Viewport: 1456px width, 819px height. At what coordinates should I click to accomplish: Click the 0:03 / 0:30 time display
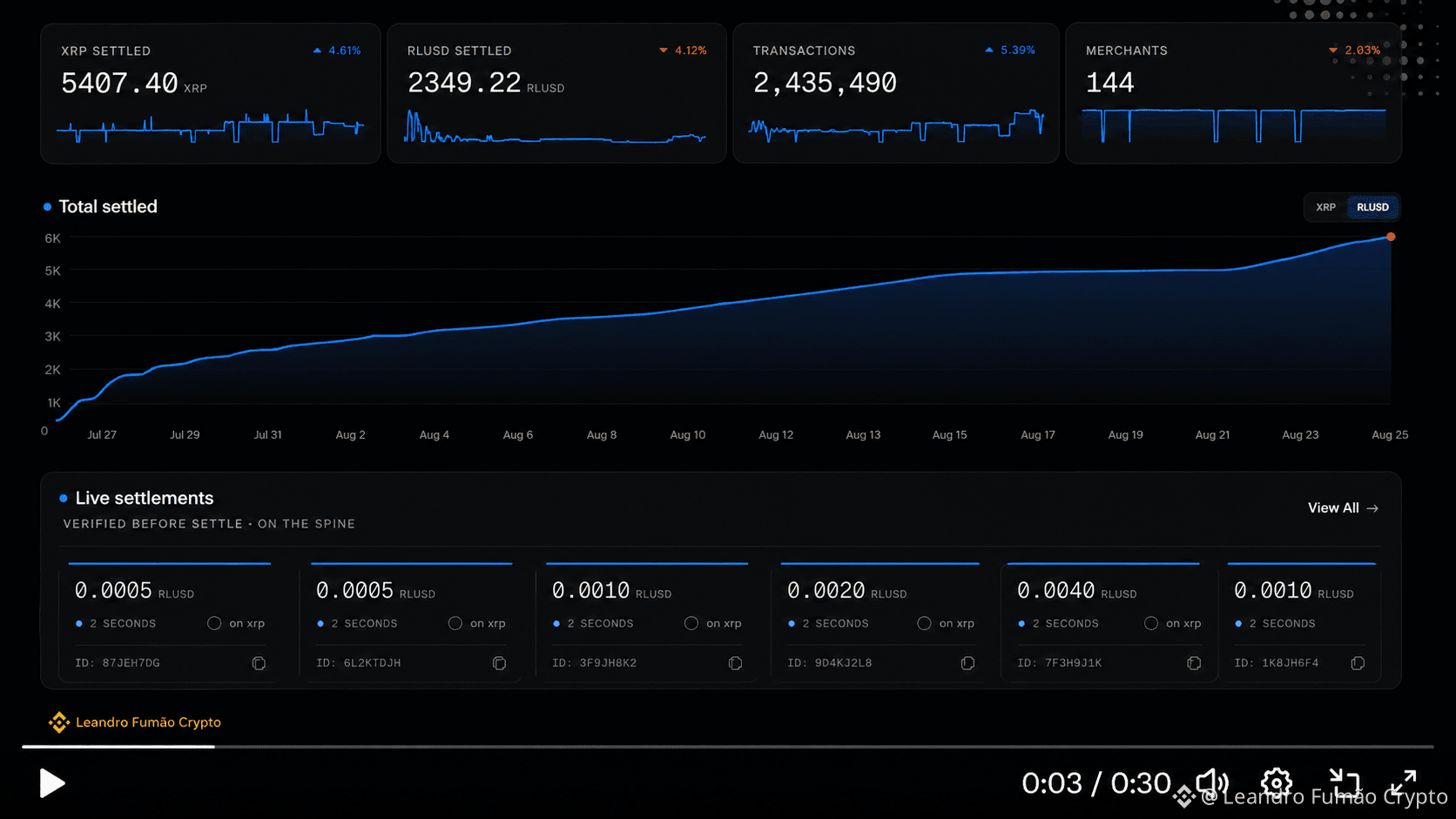point(1096,783)
